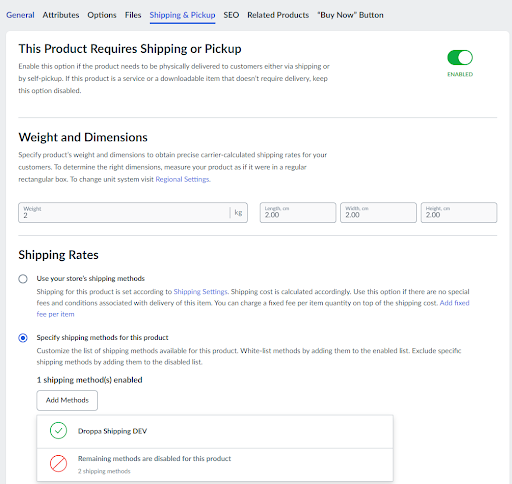This screenshot has width=512, height=484.
Task: Follow the Regional Settings link
Action: [183, 179]
